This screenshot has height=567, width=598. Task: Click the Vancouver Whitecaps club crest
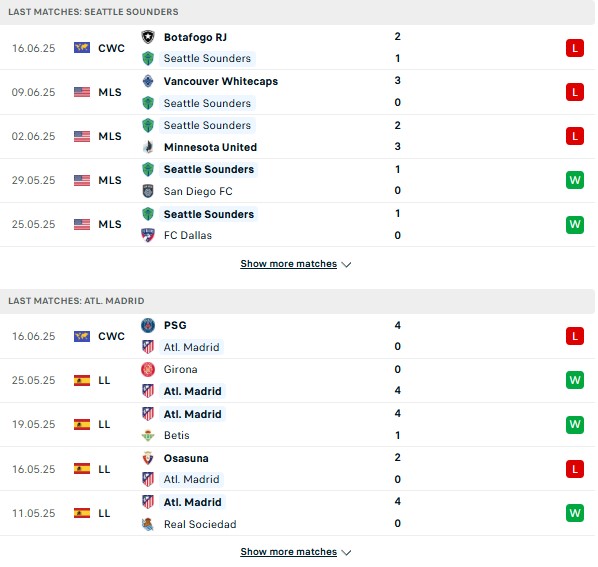148,81
